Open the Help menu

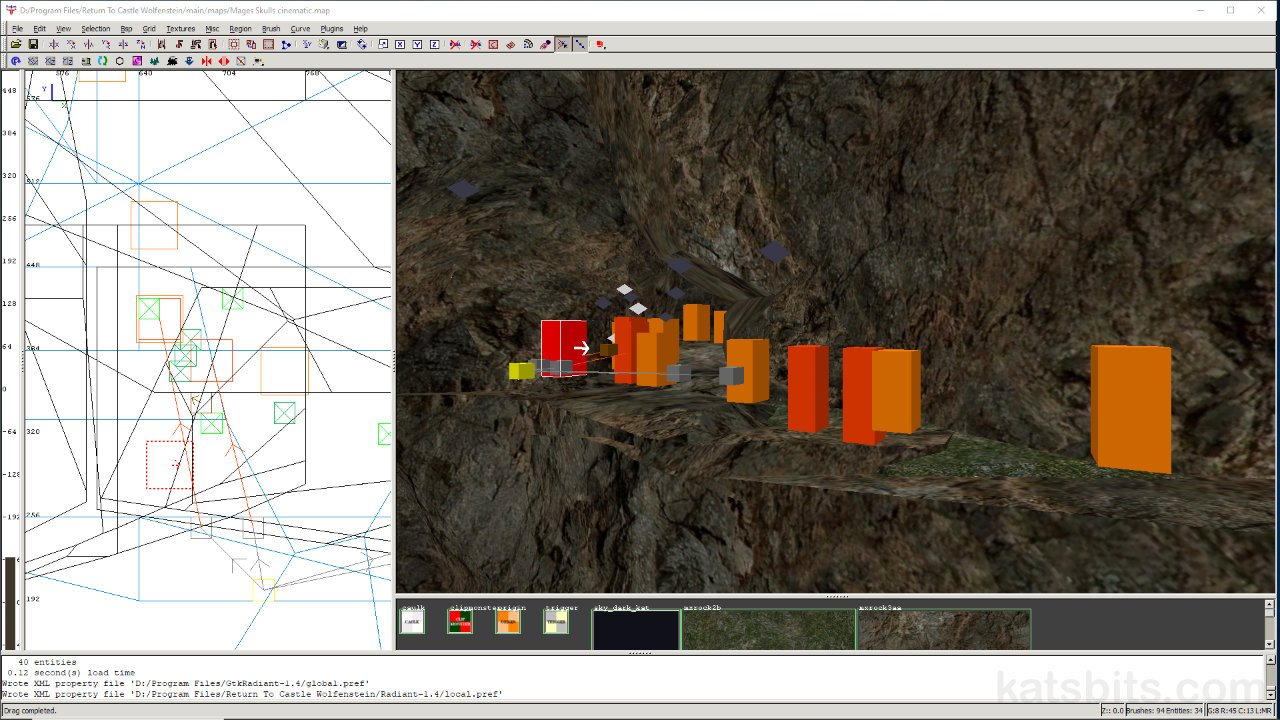(x=361, y=29)
